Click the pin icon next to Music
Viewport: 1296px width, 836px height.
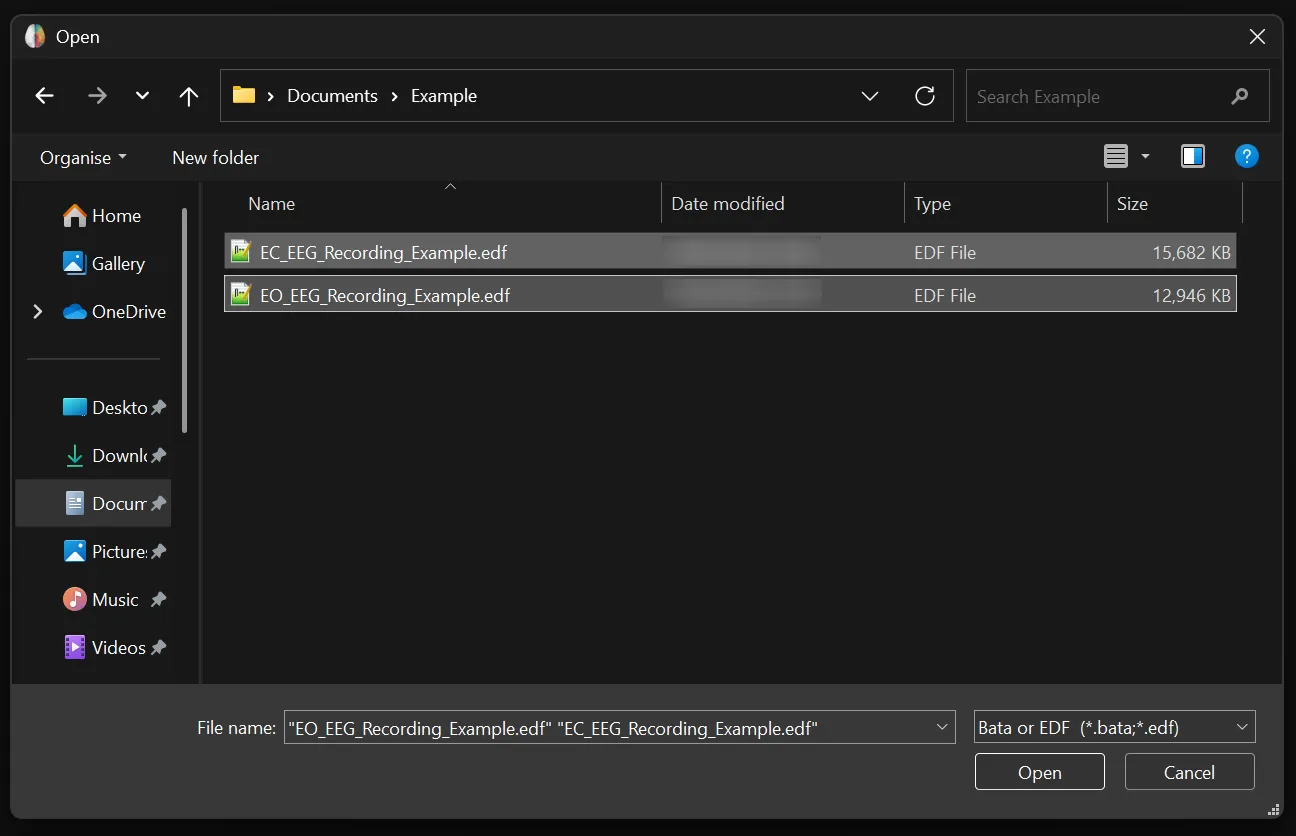[158, 599]
